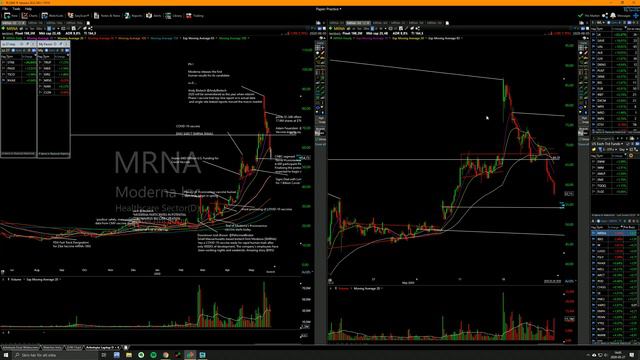Open Moving Average 20 label in right volume pane
This screenshot has width=640, height=360.
point(367,288)
